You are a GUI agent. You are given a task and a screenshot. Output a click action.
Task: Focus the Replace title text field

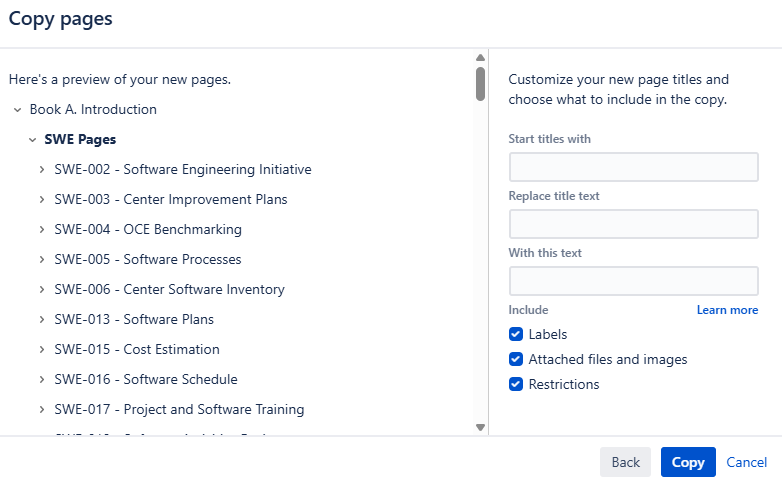[x=633, y=224]
